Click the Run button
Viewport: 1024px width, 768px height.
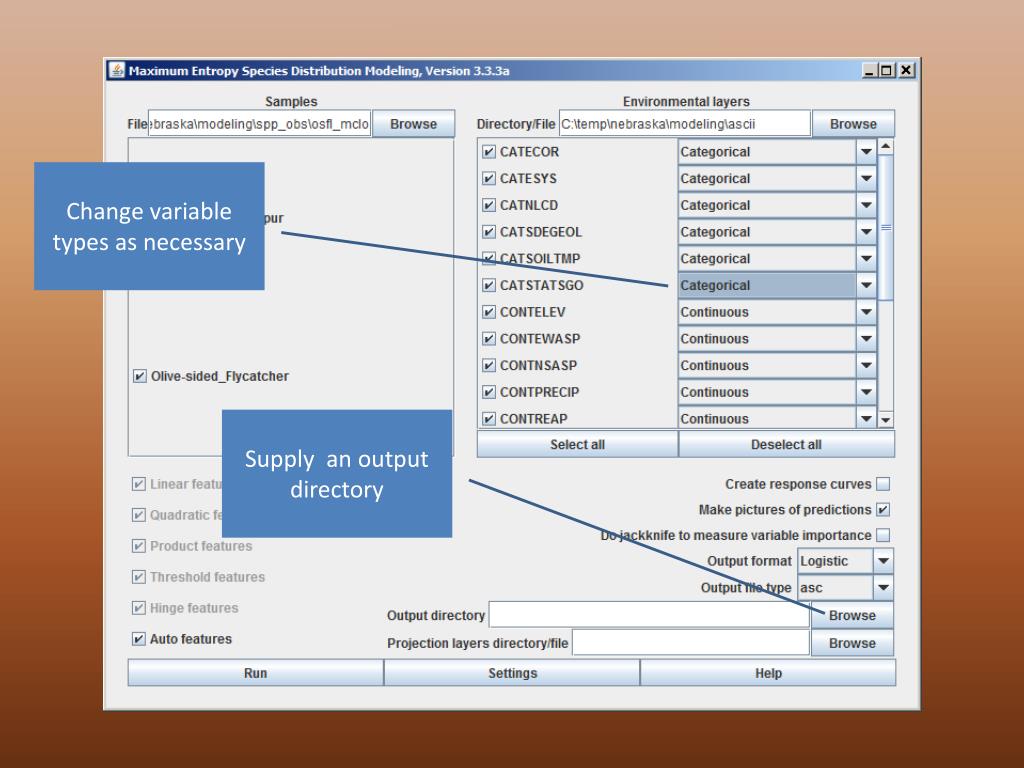click(255, 673)
